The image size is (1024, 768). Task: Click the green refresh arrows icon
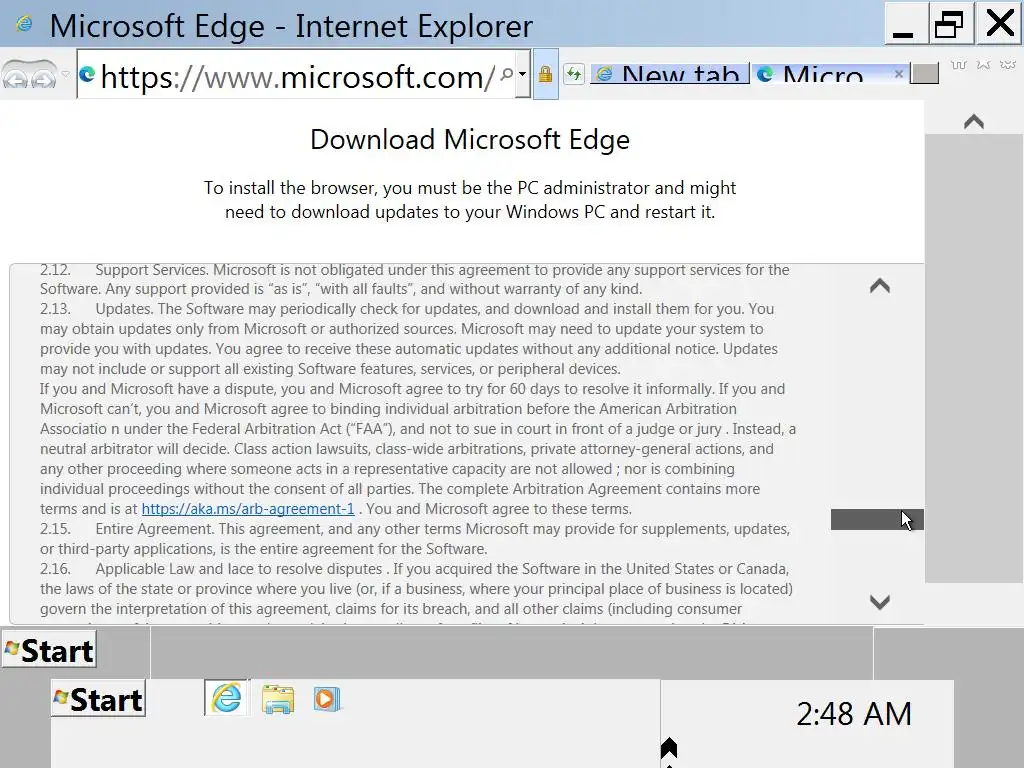pyautogui.click(x=573, y=74)
